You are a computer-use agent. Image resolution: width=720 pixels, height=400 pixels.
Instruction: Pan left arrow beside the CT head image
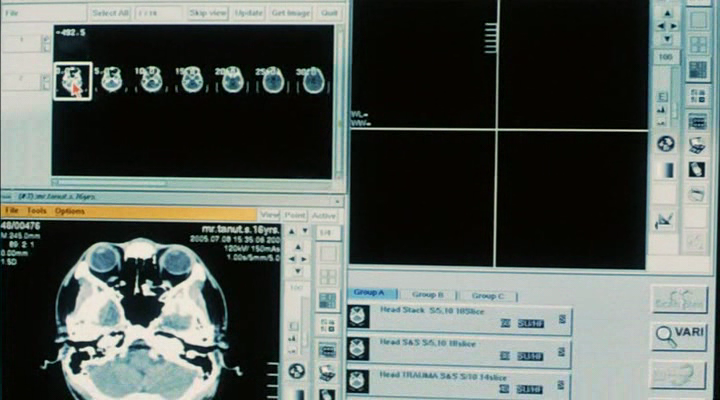(x=292, y=259)
